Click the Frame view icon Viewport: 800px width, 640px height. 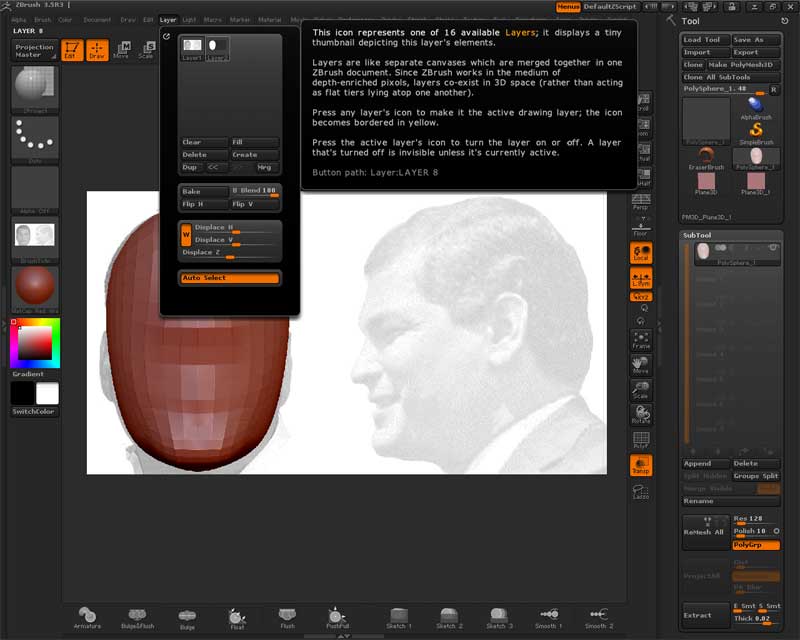641,340
